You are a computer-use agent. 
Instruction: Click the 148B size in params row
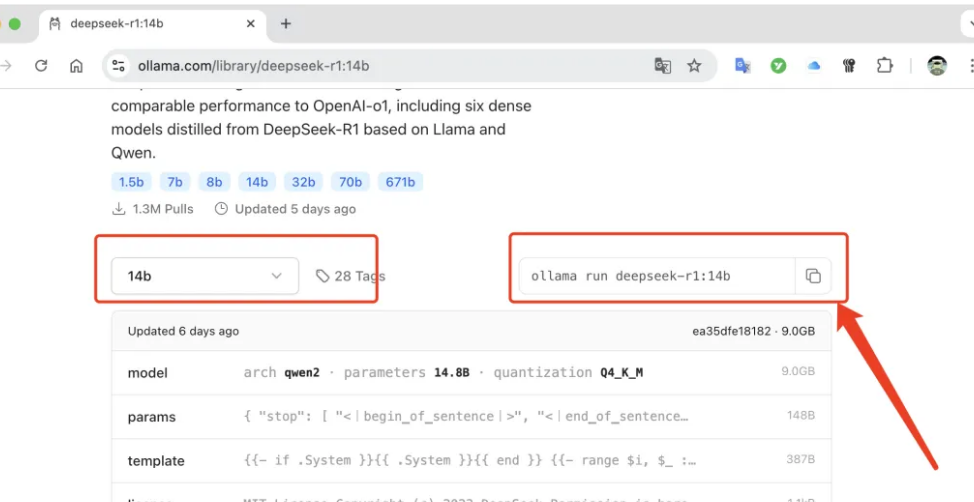799,416
